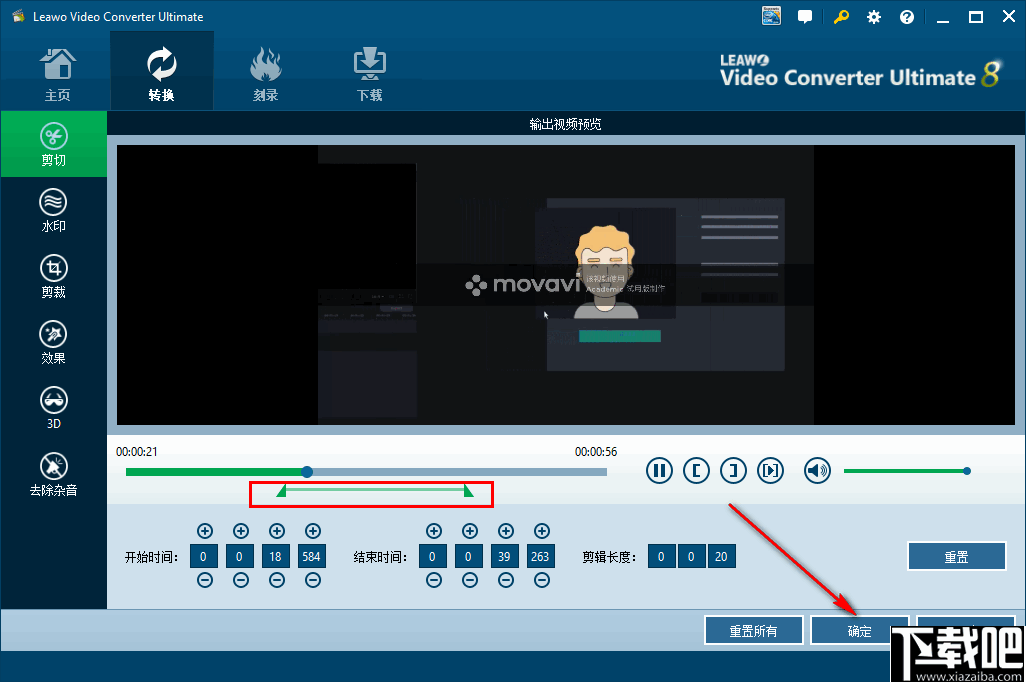Image resolution: width=1026 pixels, height=682 pixels.
Task: Click the playback progress bar handle
Action: tap(307, 471)
